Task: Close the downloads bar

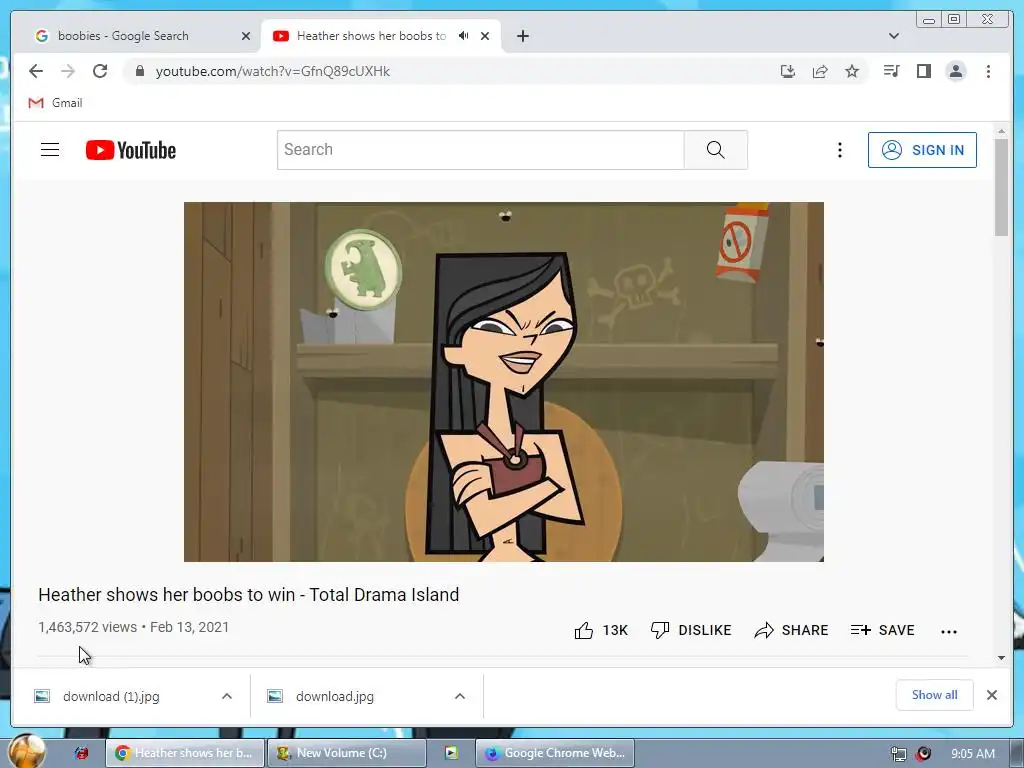Action: tap(991, 695)
